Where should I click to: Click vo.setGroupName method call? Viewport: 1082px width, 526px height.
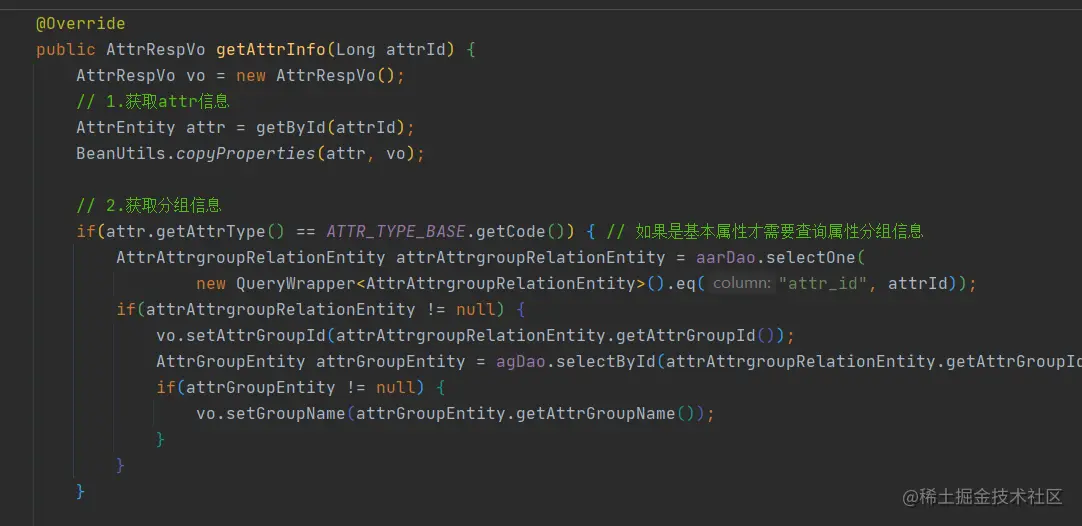click(271, 413)
